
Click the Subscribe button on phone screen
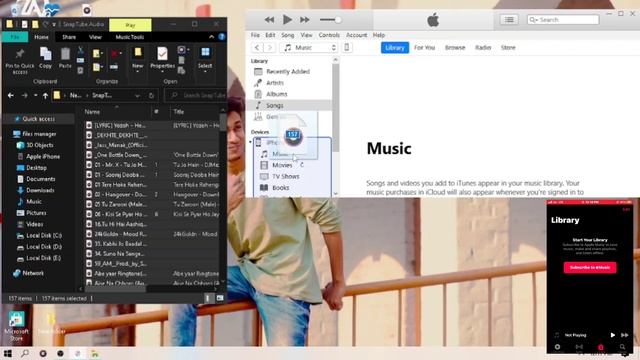tap(590, 267)
